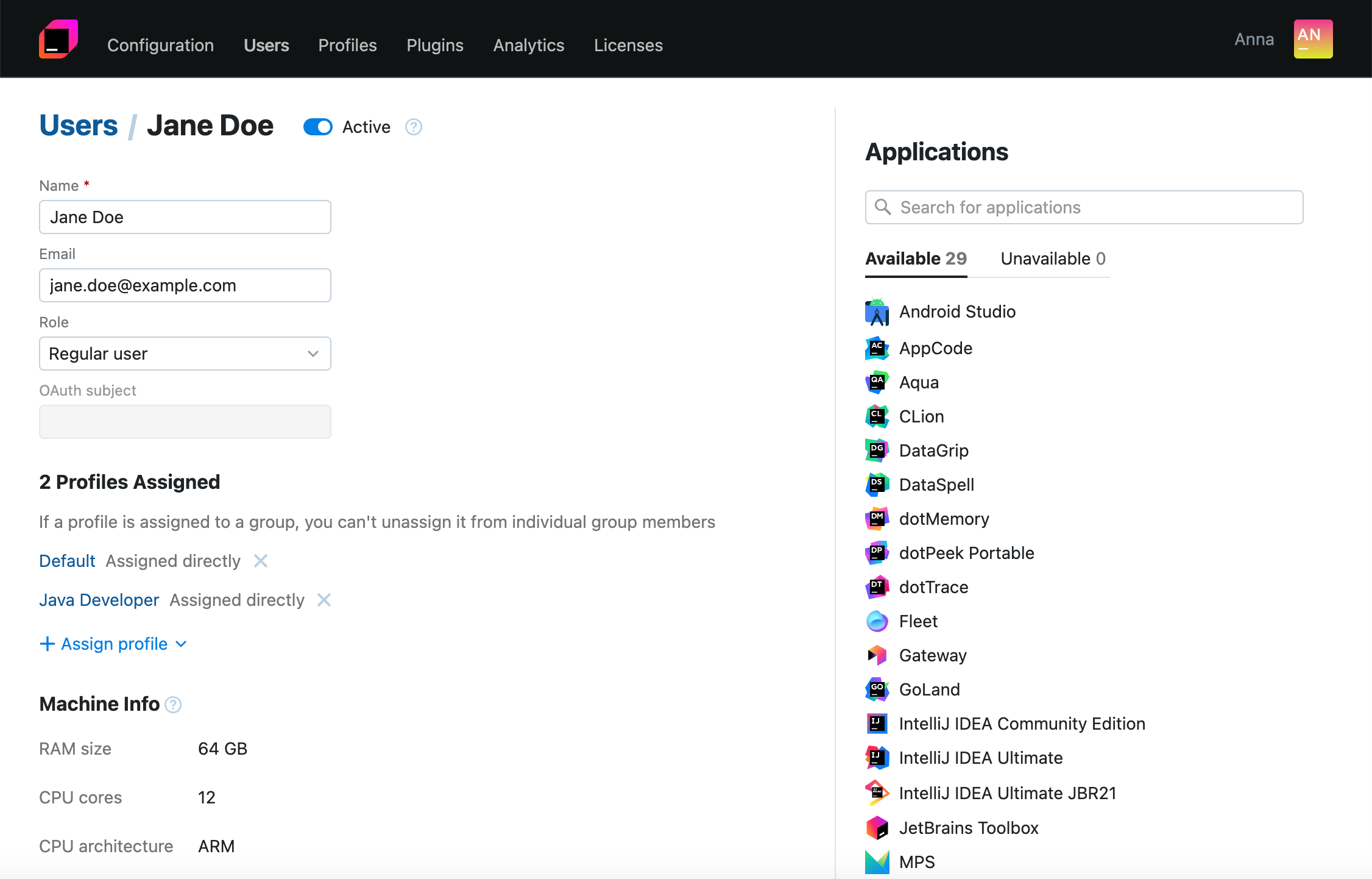Select the GoLand application name
Screen dimensions: 1372x879
coord(930,689)
